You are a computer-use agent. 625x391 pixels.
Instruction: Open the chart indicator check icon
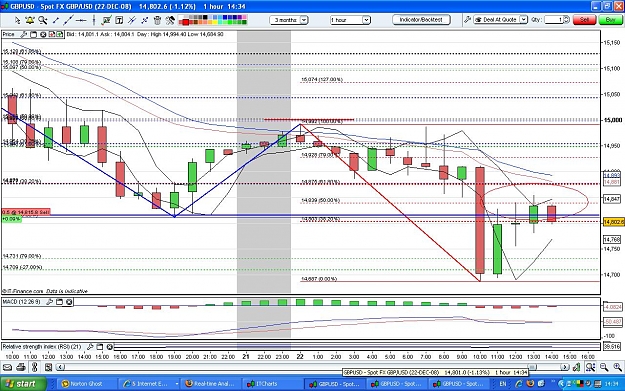[x=106, y=20]
